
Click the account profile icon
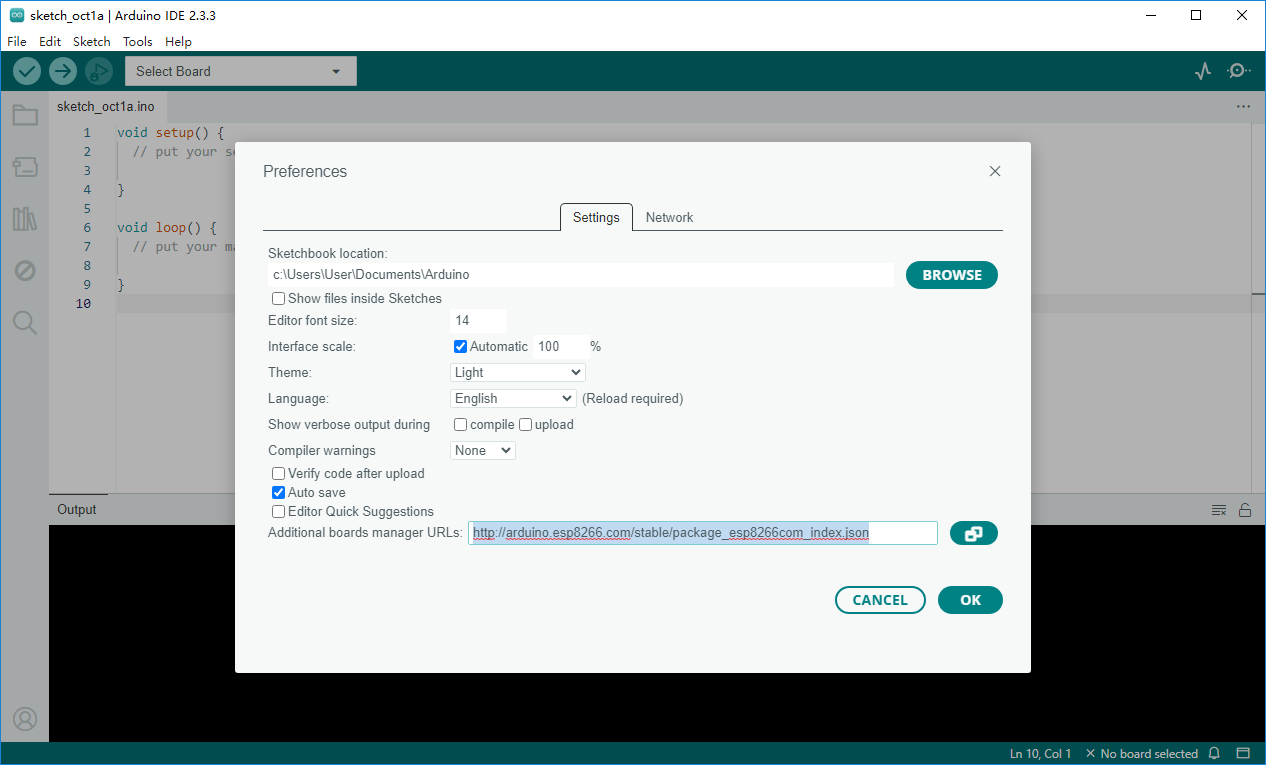[x=25, y=719]
